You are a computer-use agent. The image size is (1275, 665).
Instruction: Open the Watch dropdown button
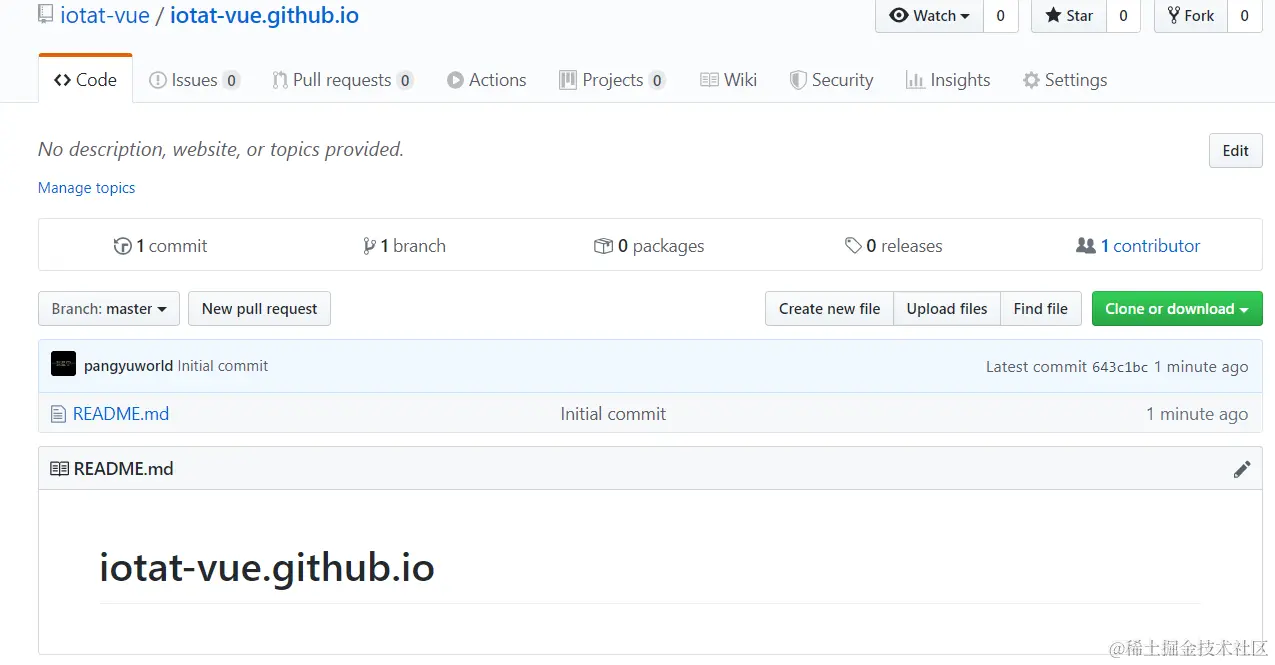tap(930, 15)
